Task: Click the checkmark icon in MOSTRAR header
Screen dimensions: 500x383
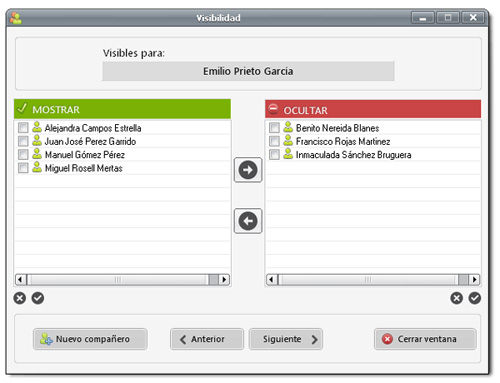Action: (22, 108)
